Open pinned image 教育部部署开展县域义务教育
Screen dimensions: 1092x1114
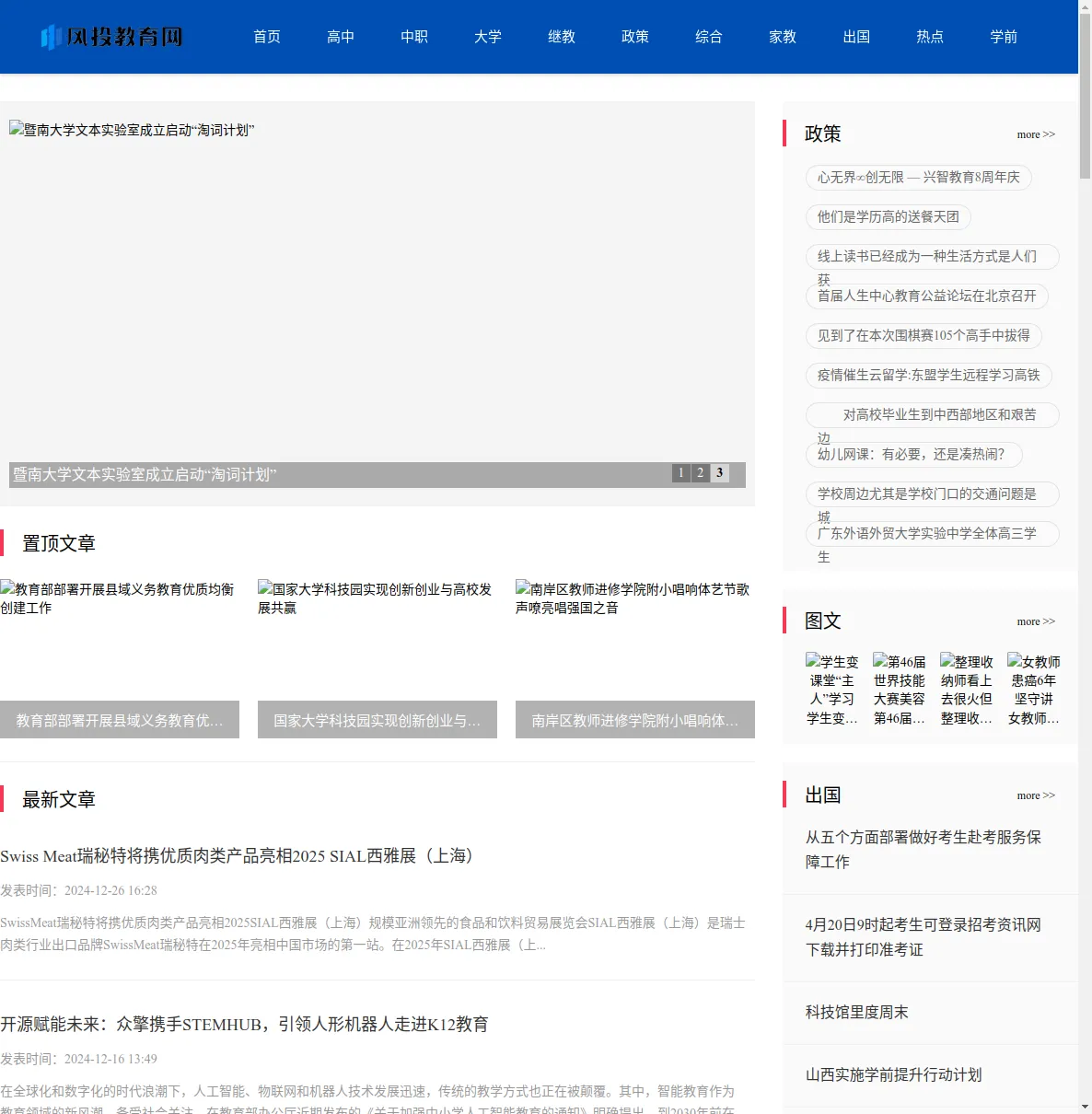click(120, 640)
